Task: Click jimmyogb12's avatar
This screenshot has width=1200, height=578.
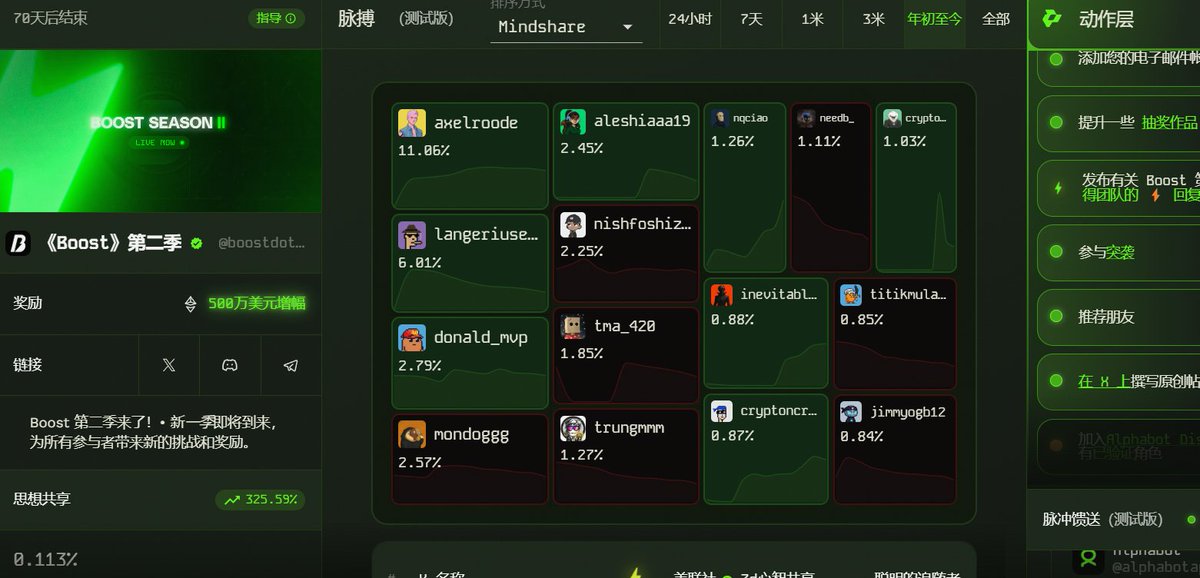Action: (x=851, y=411)
